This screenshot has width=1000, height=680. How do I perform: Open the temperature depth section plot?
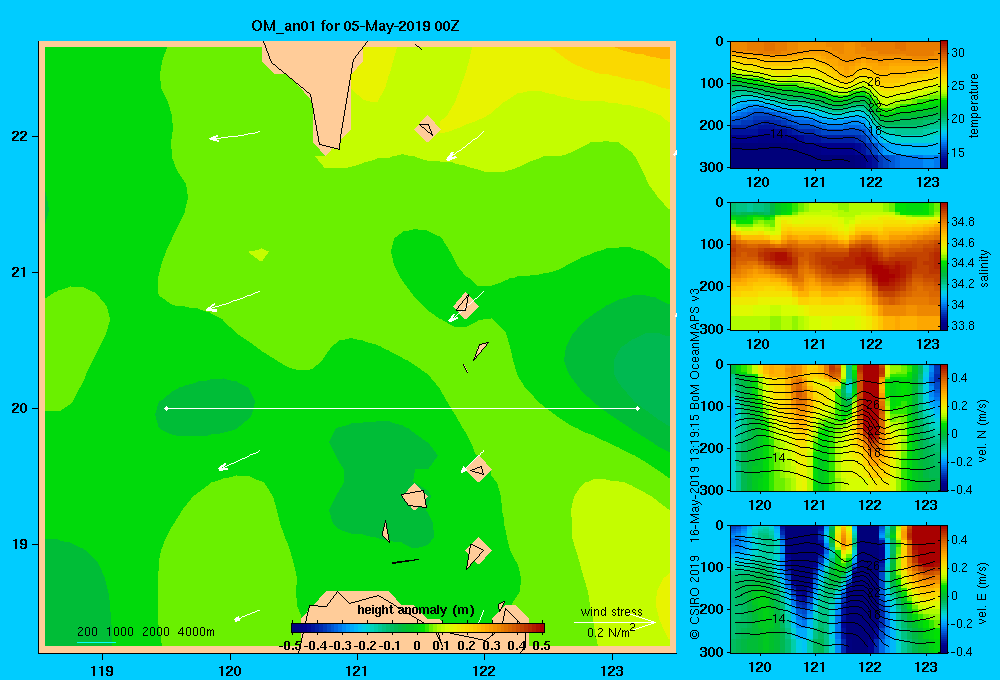coord(834,104)
